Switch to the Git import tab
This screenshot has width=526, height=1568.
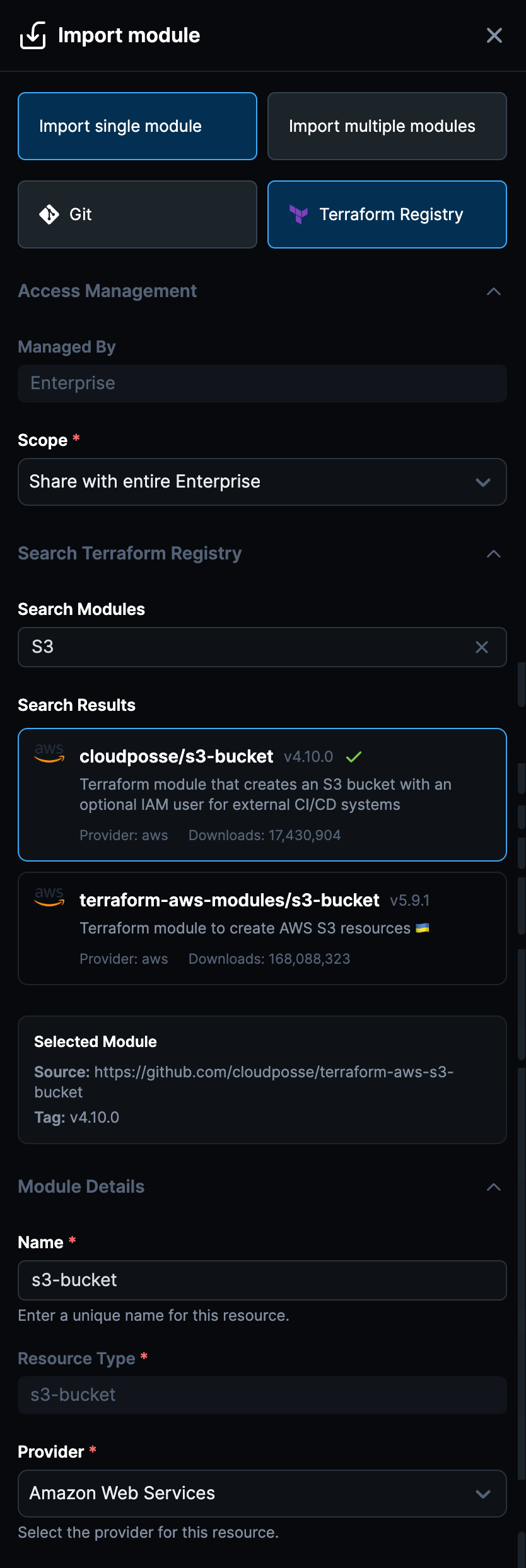(137, 214)
